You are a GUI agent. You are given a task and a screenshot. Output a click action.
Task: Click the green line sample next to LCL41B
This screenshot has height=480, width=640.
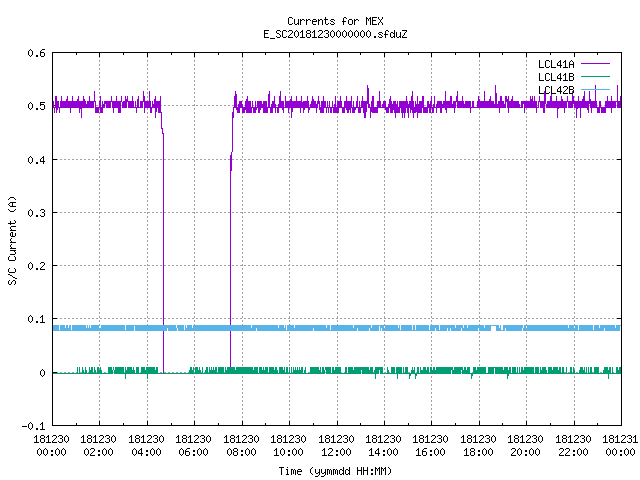(595, 76)
